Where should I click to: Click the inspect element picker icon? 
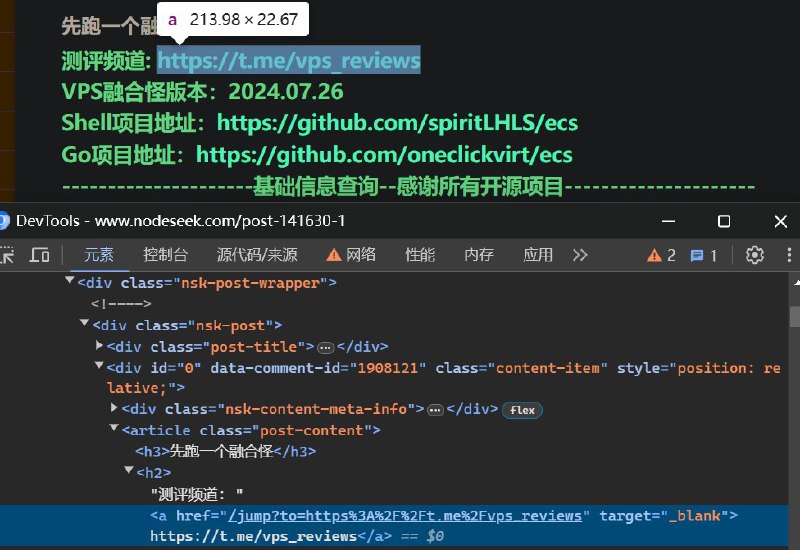pos(8,255)
